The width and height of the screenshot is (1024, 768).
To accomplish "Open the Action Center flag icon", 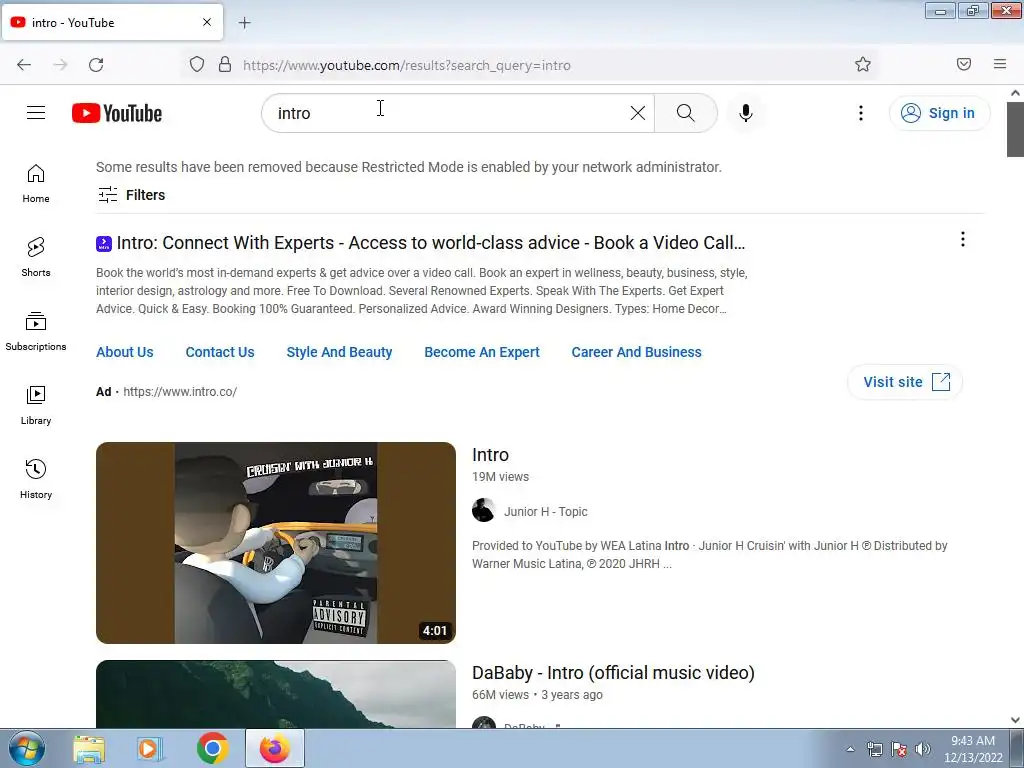I will tap(899, 749).
